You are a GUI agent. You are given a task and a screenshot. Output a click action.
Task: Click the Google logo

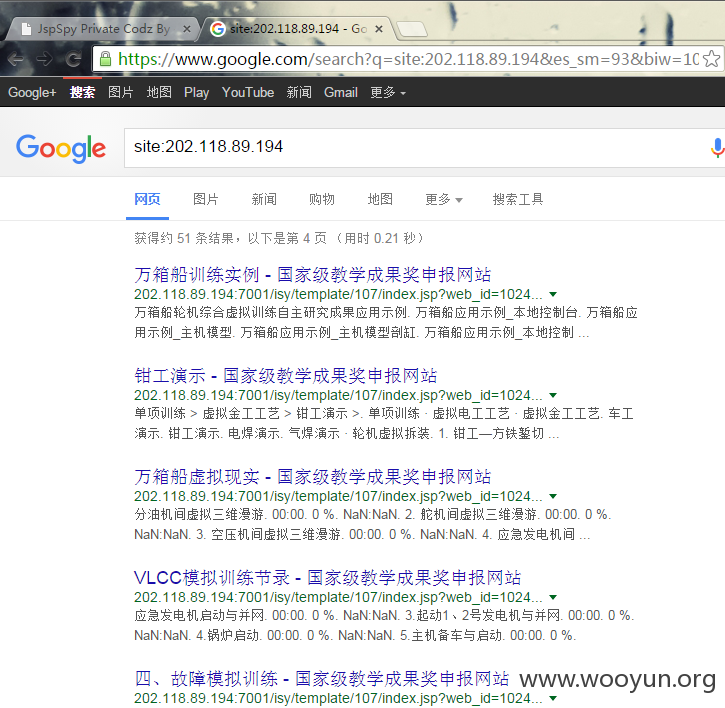[61, 148]
